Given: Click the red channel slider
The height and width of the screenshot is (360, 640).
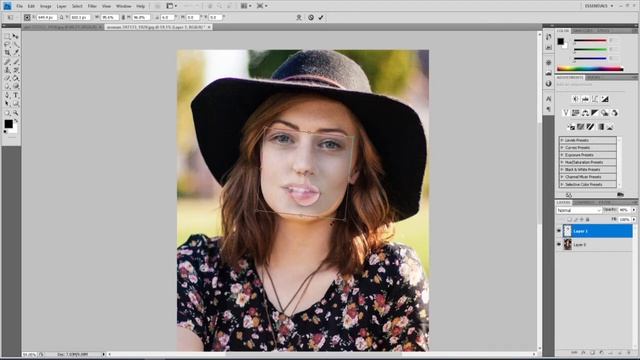Looking at the screenshot, I should click(x=590, y=41).
